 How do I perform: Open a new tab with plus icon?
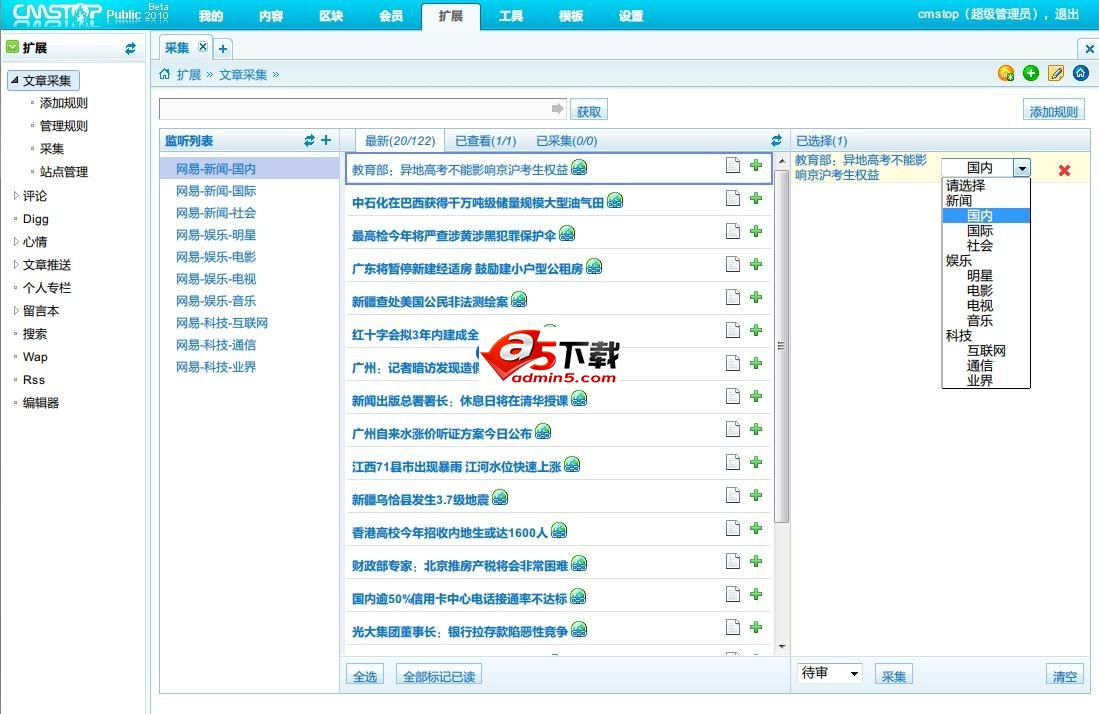(223, 49)
